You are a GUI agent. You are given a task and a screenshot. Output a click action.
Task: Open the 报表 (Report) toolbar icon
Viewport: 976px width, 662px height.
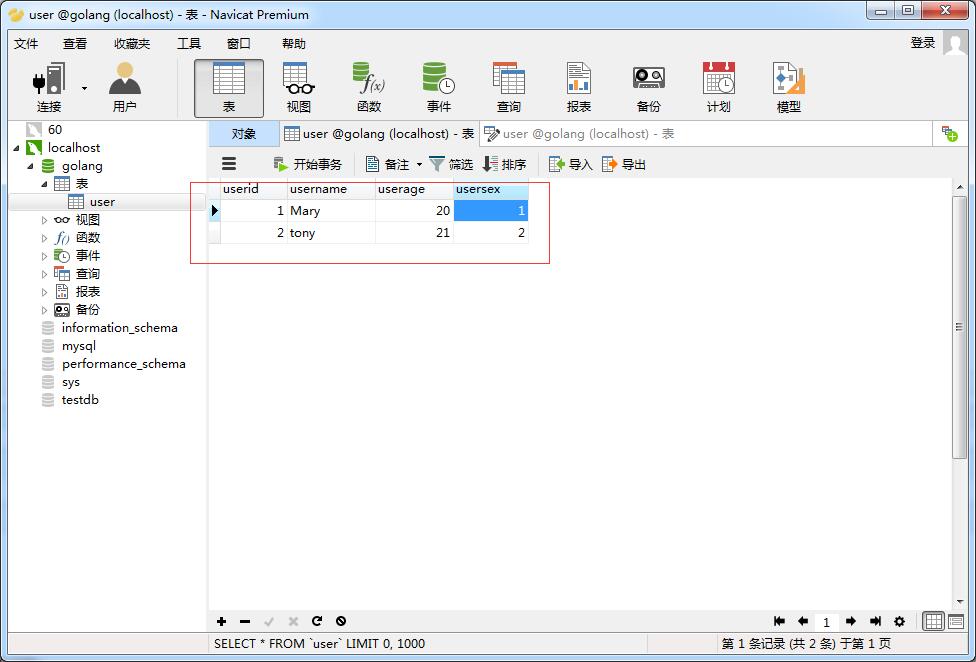click(x=578, y=87)
